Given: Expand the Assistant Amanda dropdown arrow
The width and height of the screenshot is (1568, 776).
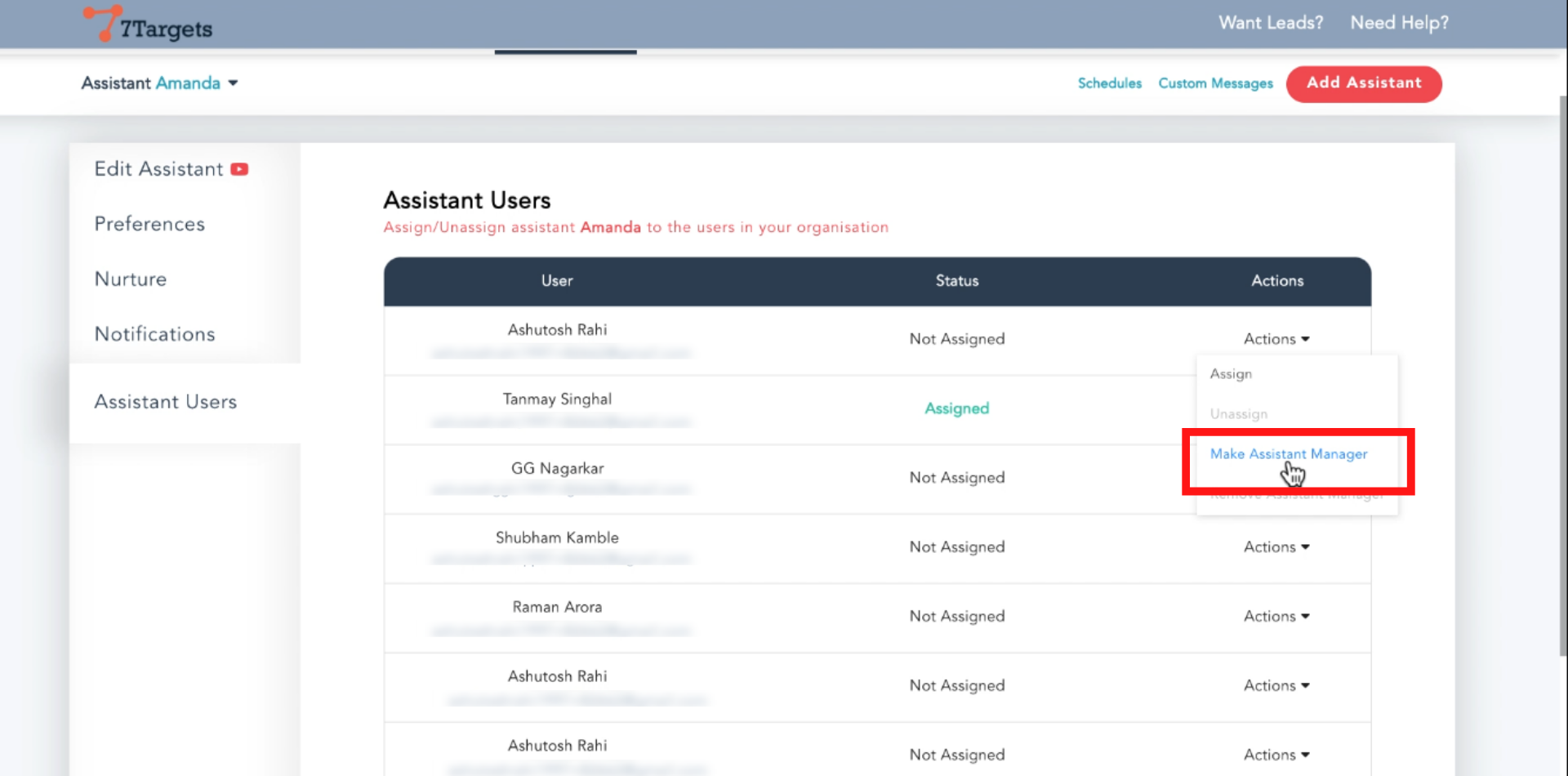Looking at the screenshot, I should 234,83.
